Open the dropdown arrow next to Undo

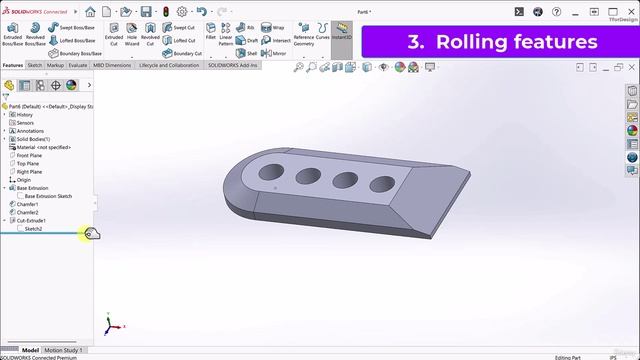211,12
